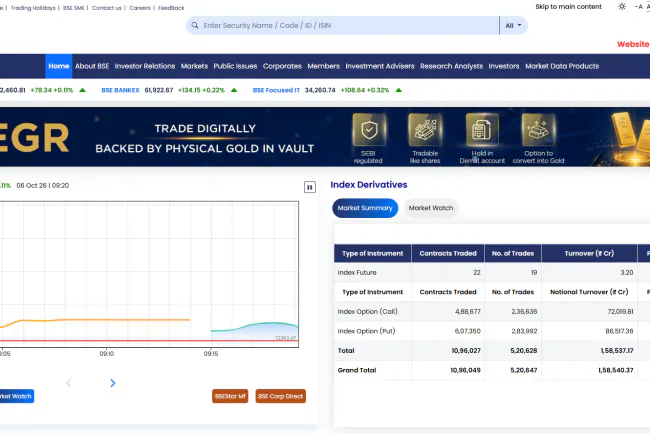Click the Turnover (₹ Cr) column header
The height and width of the screenshot is (434, 650).
(x=589, y=253)
